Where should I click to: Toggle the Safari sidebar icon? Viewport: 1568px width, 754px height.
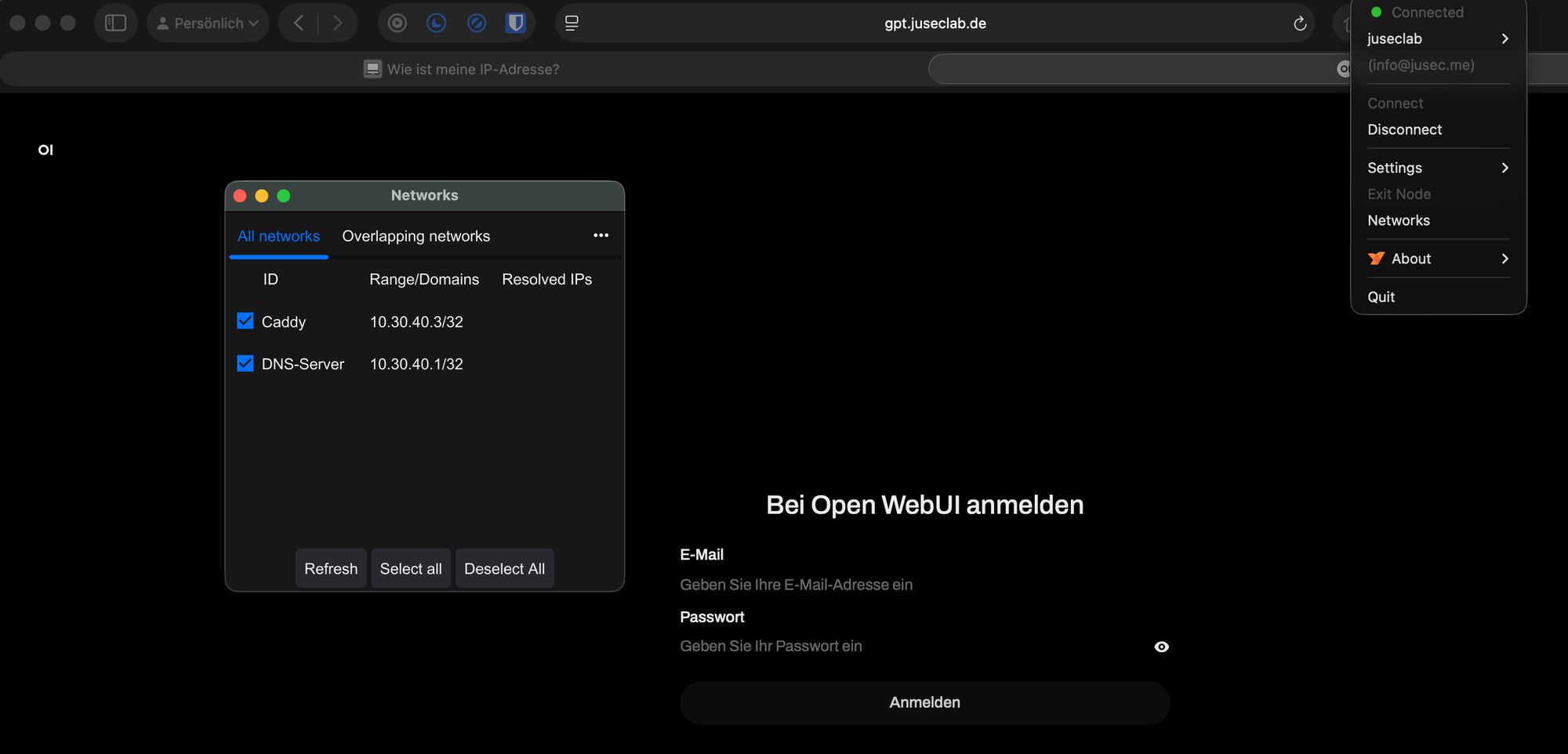click(115, 24)
